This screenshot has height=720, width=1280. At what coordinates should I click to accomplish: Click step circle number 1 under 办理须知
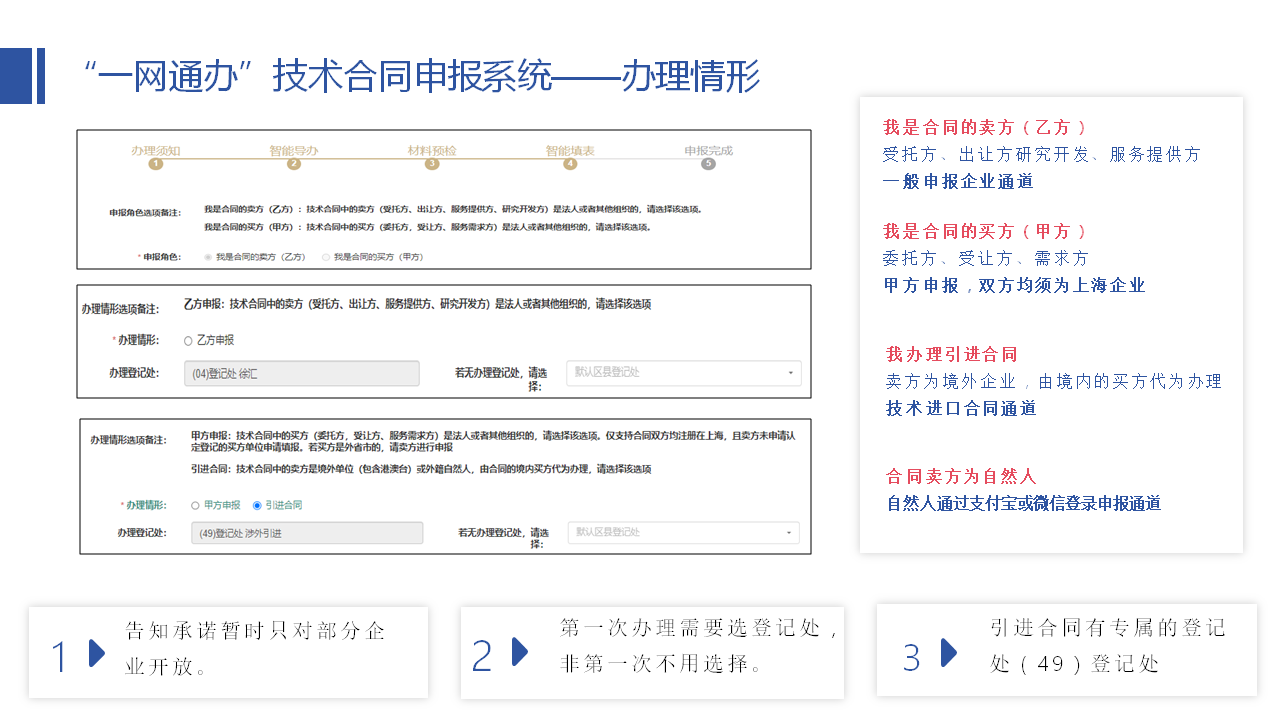(x=155, y=164)
